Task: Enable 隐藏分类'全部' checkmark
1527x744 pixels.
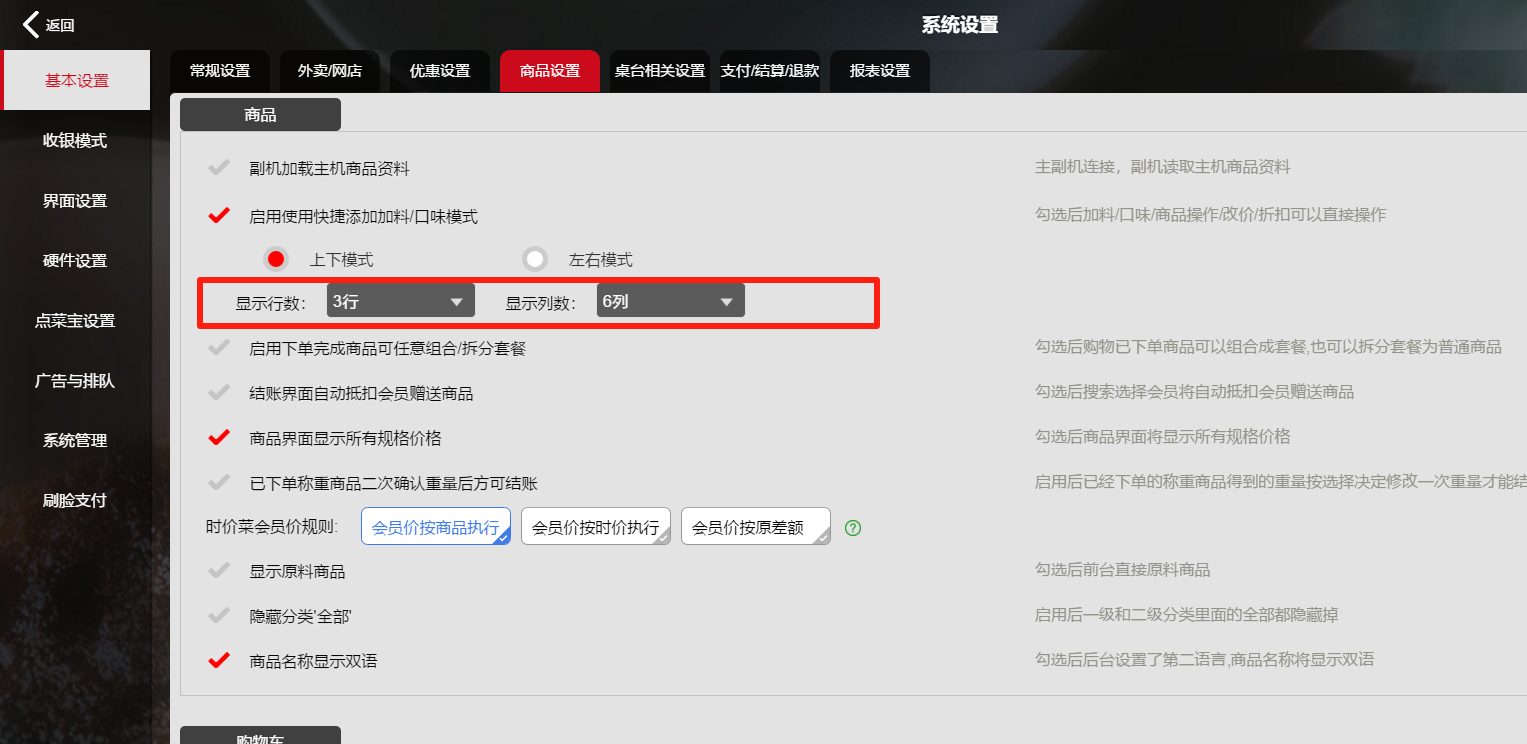Action: pos(218,616)
